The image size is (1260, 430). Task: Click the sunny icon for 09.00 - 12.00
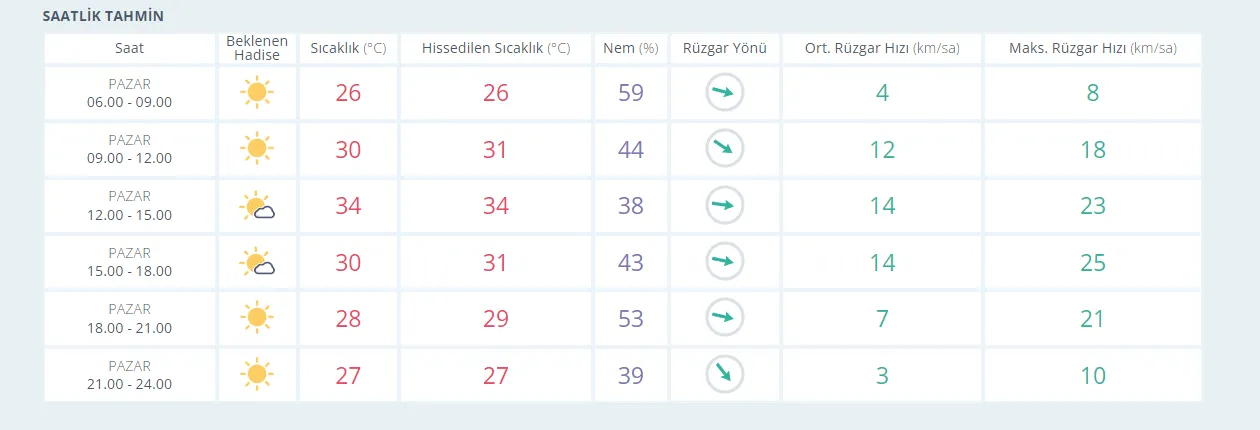pos(257,150)
